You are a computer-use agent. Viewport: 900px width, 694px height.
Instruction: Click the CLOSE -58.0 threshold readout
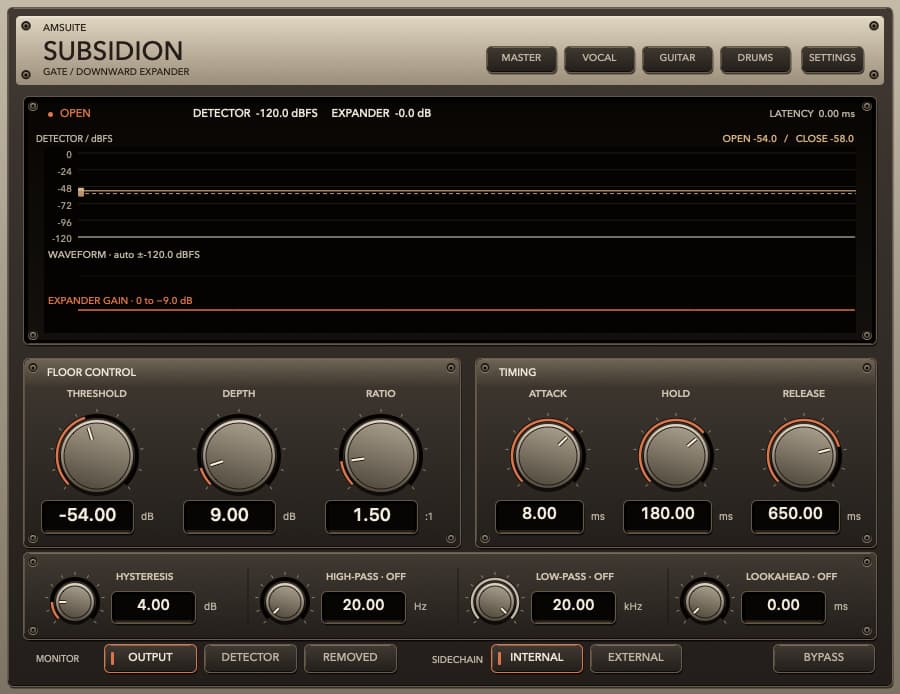(x=825, y=139)
